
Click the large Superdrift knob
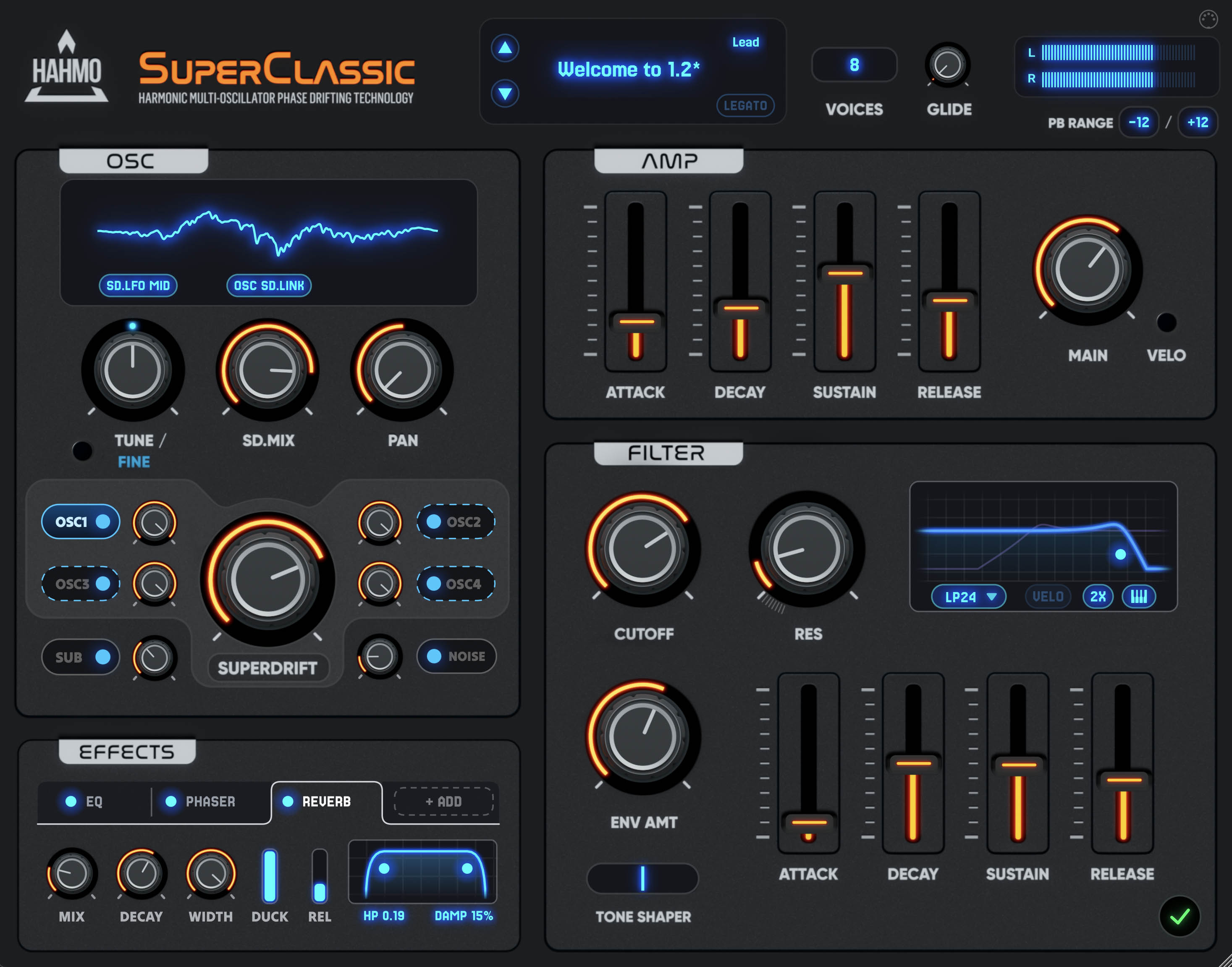pos(267,580)
